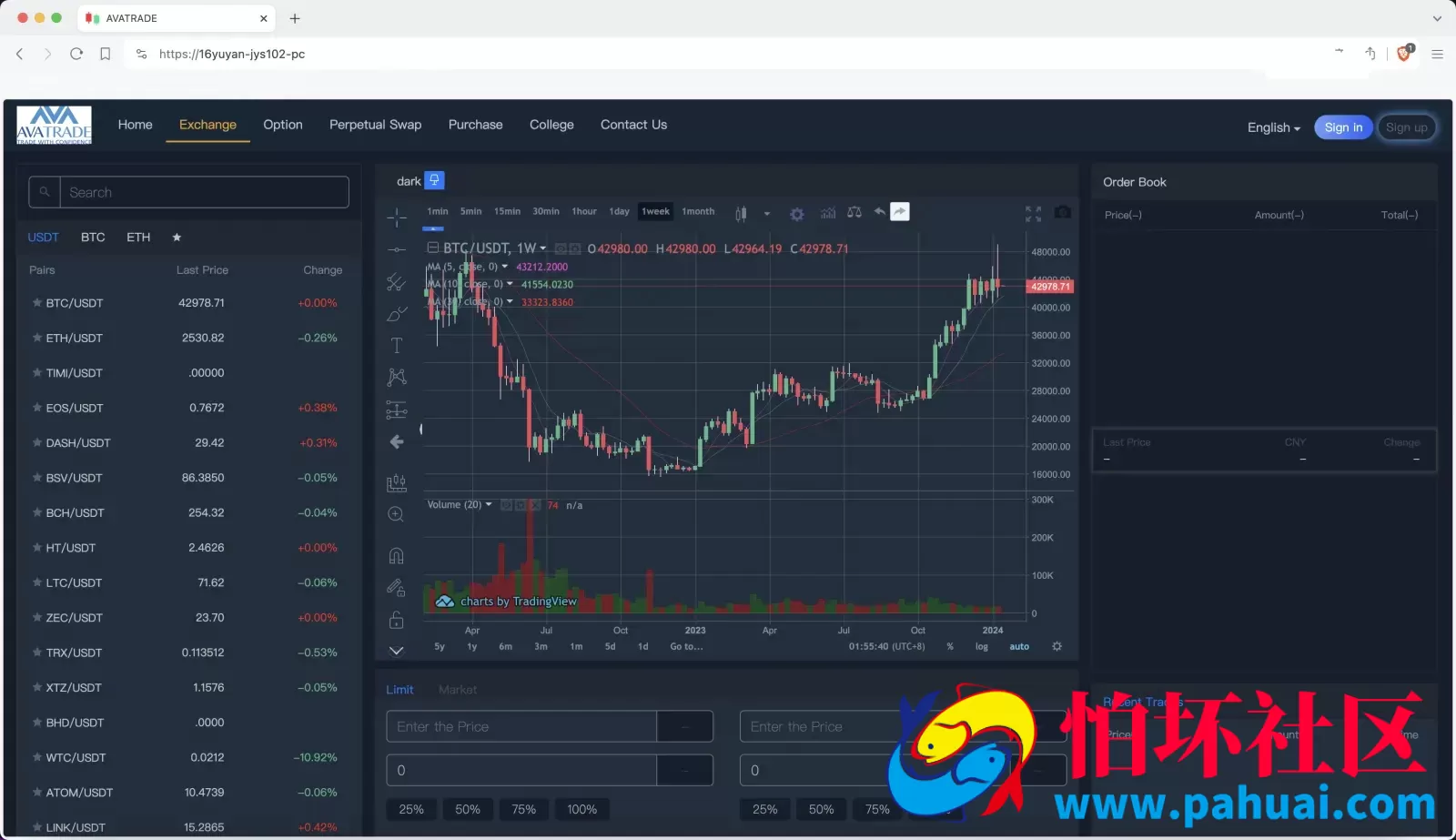Select the brush drawing tool
The image size is (1456, 840).
pyautogui.click(x=397, y=314)
